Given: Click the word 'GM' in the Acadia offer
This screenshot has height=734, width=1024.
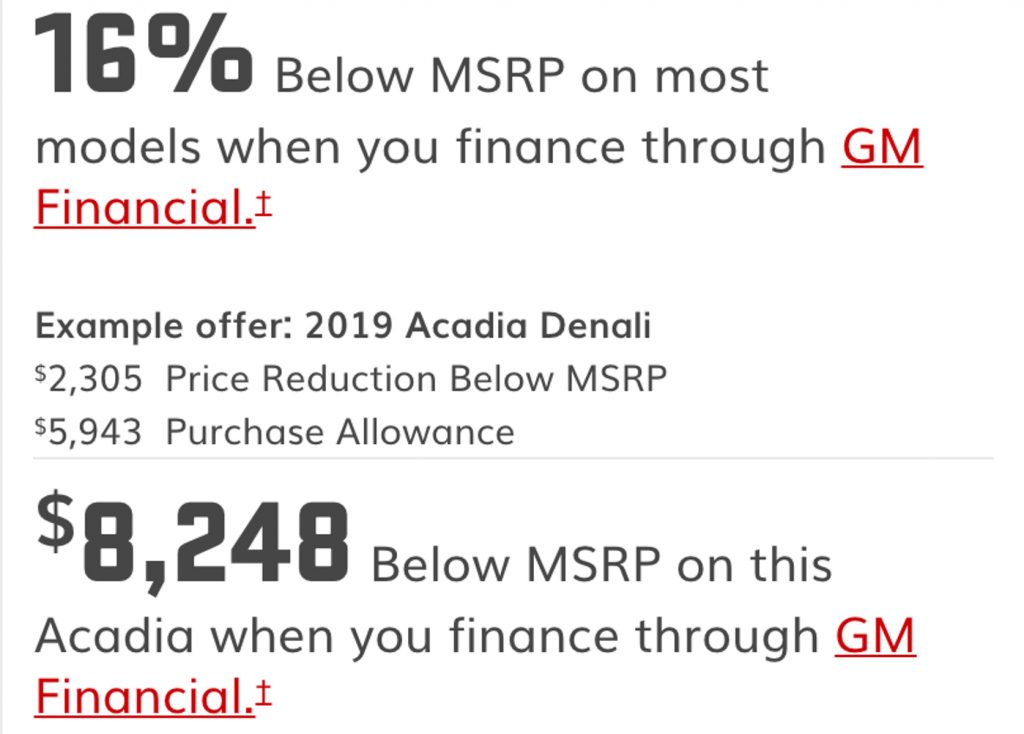Looking at the screenshot, I should click(x=875, y=637).
